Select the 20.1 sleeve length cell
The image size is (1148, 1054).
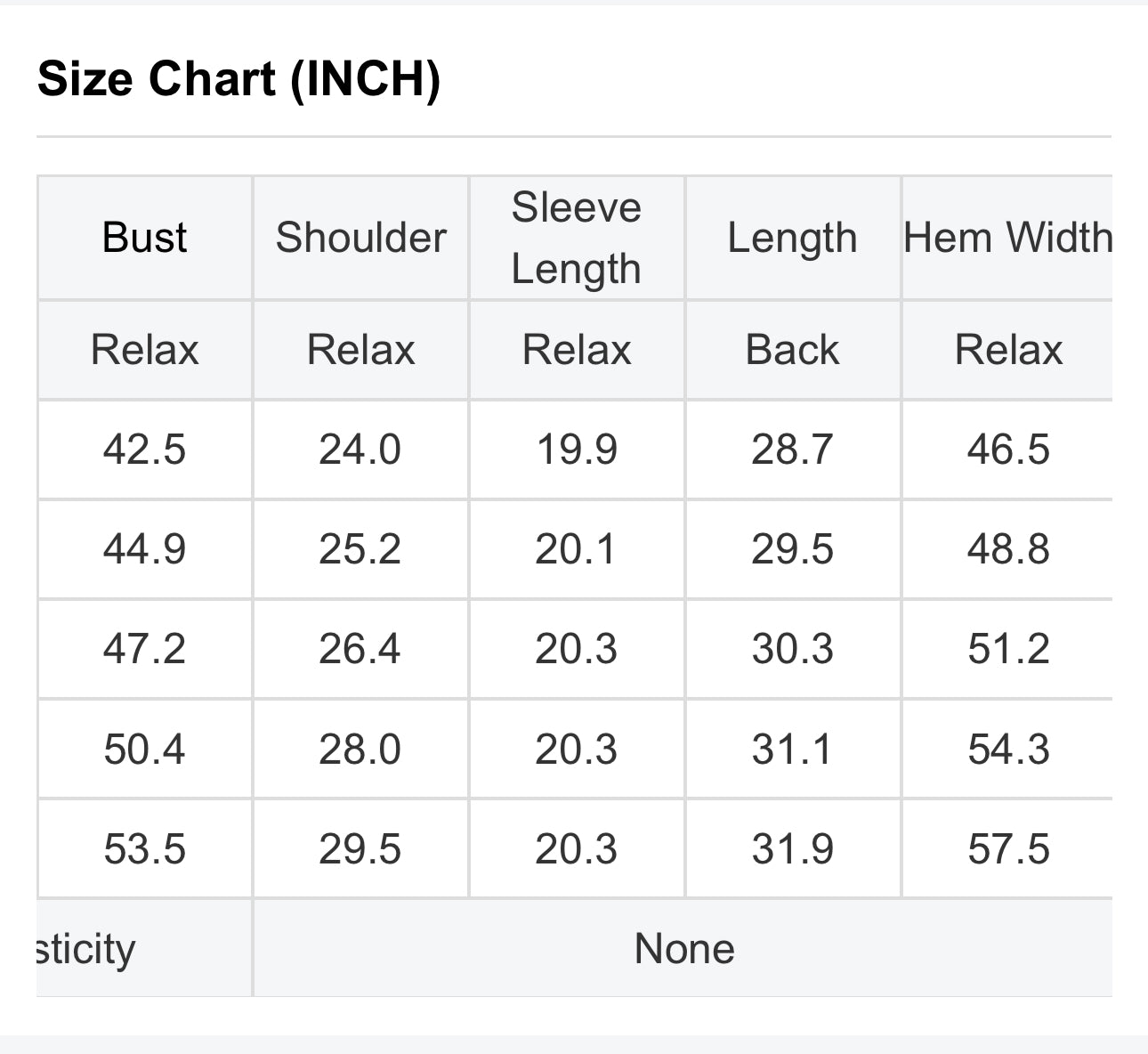pyautogui.click(x=577, y=549)
